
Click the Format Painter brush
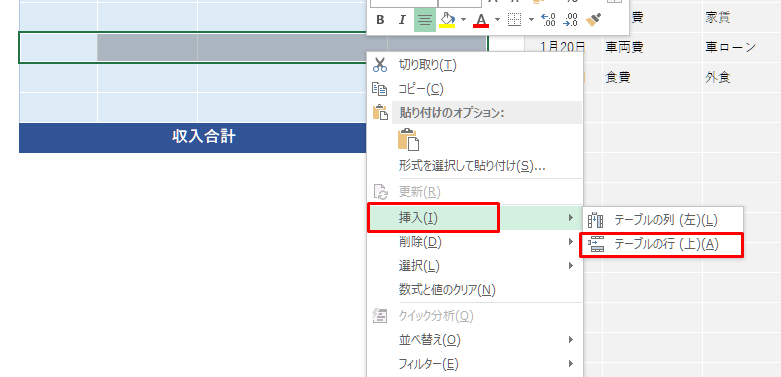click(x=594, y=20)
